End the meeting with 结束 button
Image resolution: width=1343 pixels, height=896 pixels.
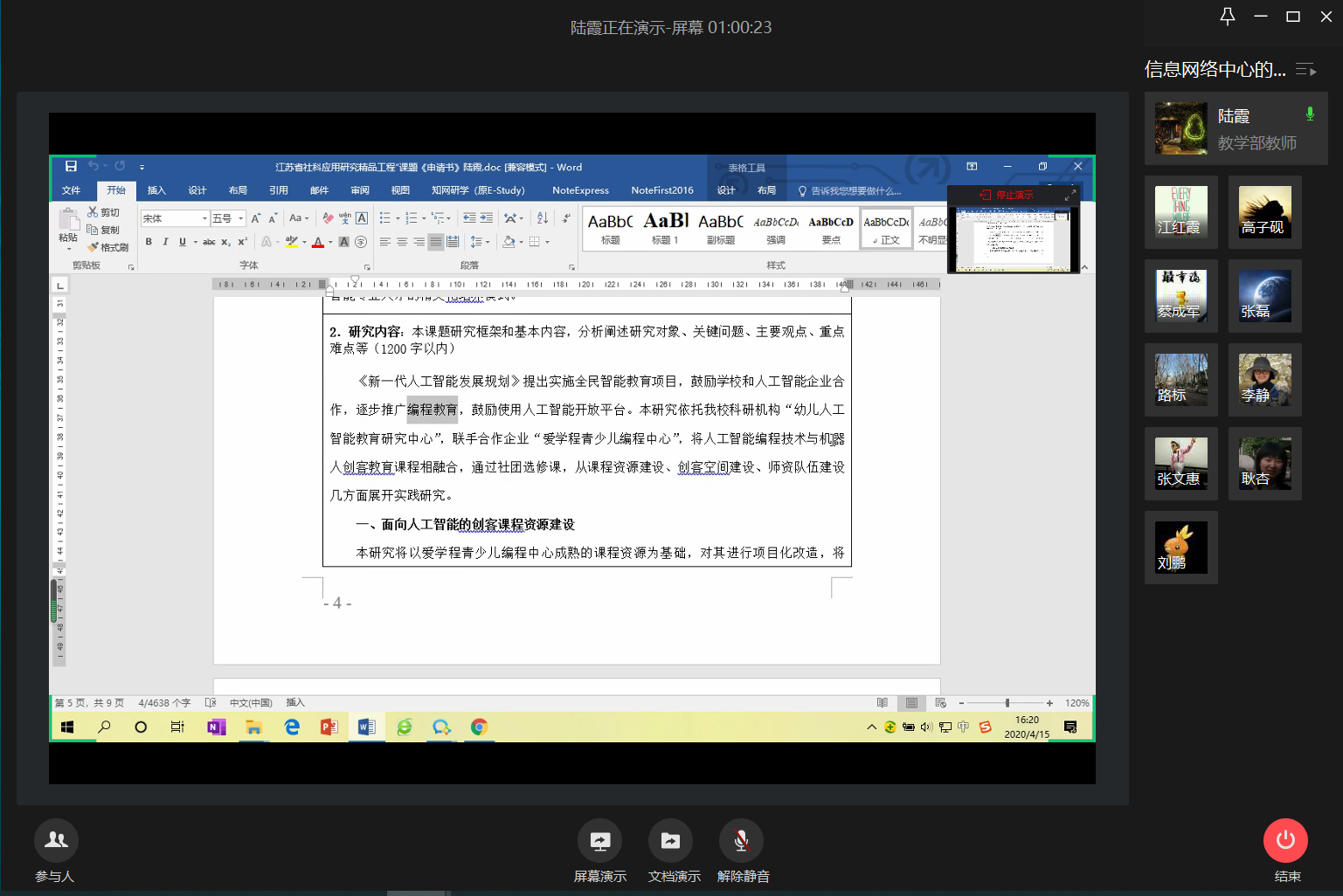1285,841
